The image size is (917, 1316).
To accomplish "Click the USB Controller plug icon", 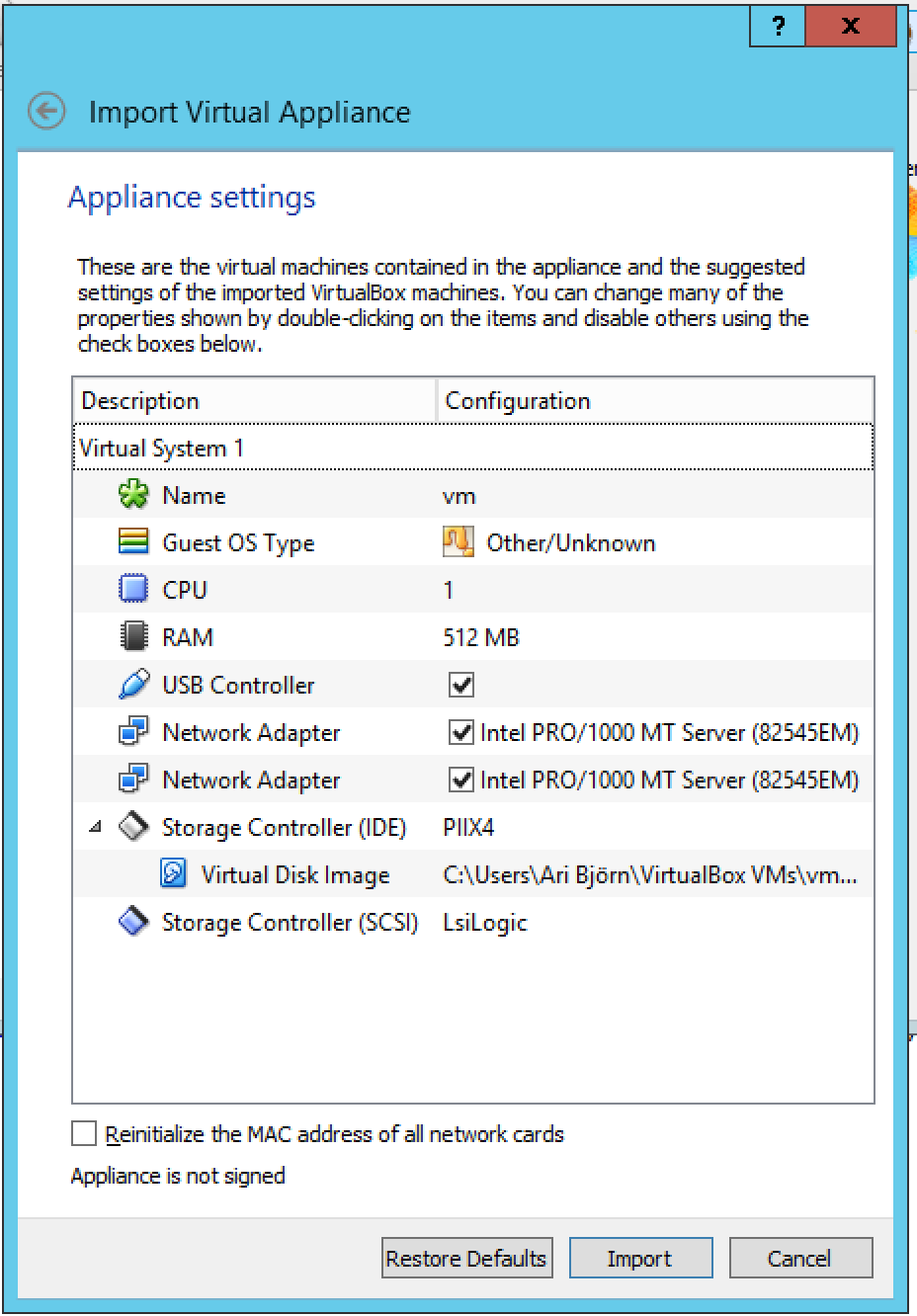I will point(132,685).
